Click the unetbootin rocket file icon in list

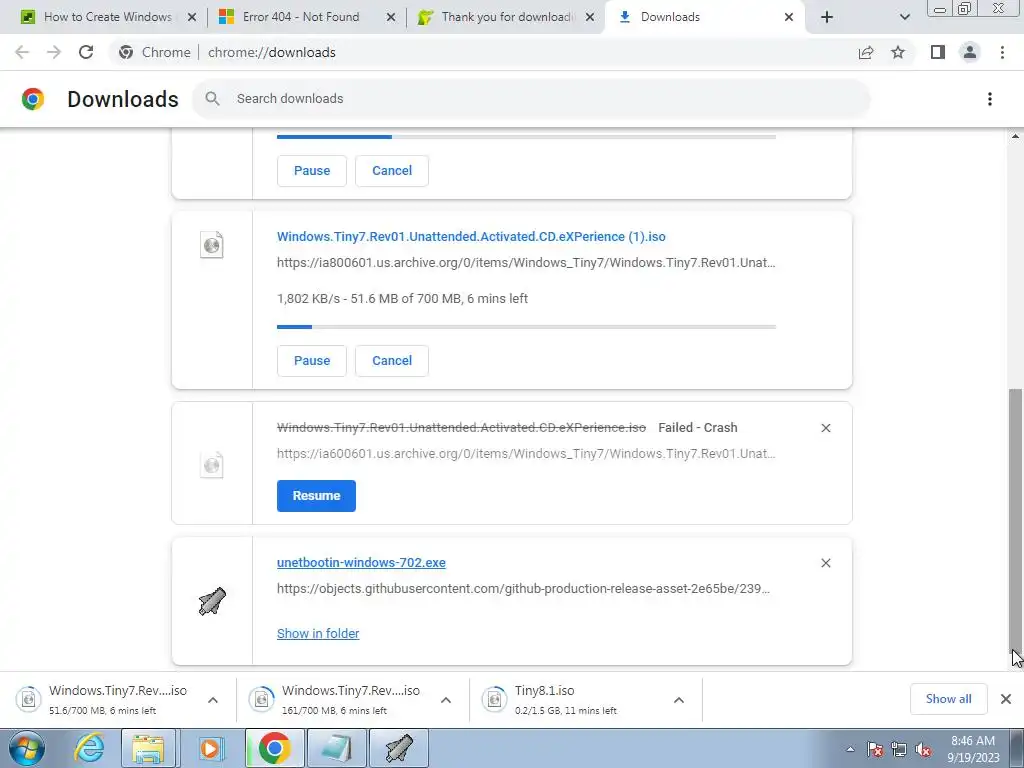(212, 601)
